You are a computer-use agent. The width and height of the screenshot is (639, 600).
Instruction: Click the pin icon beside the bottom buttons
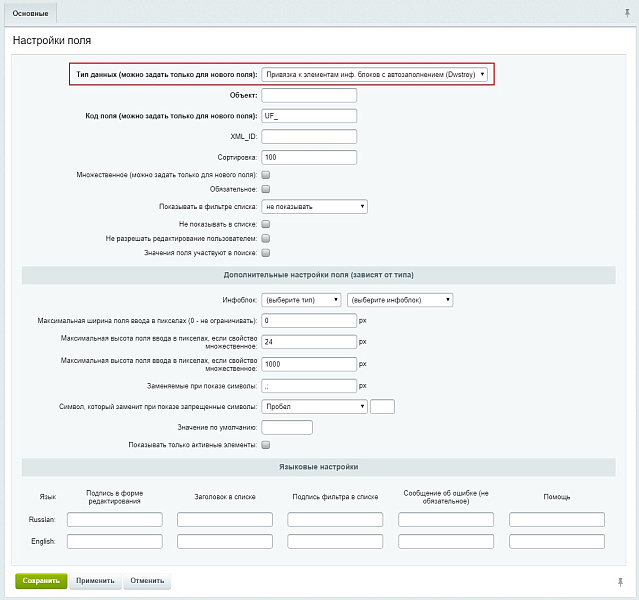pos(620,581)
